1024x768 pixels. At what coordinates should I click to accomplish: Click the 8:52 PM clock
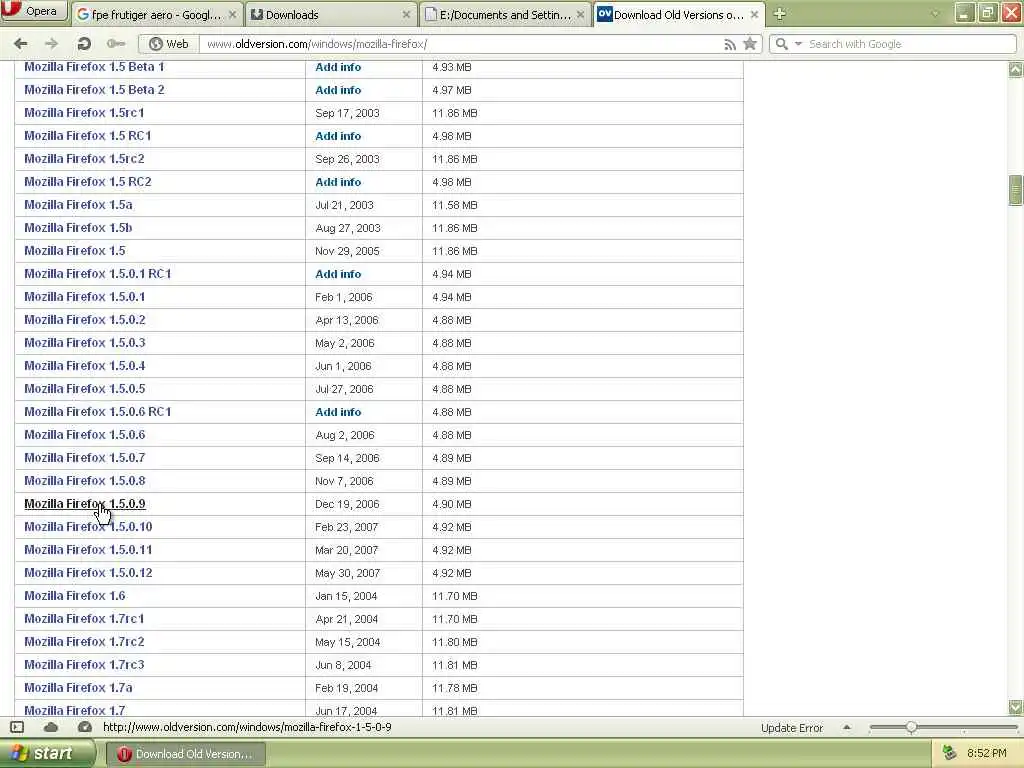point(987,754)
